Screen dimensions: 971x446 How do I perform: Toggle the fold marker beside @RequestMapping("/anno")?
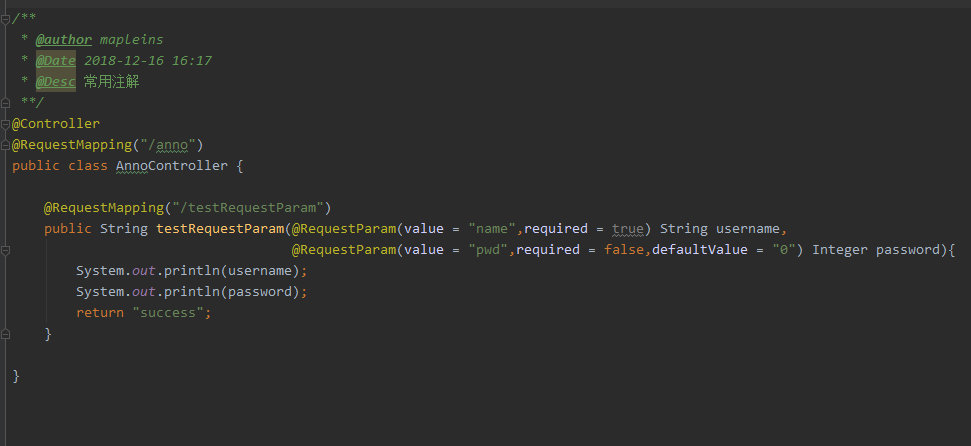6,145
